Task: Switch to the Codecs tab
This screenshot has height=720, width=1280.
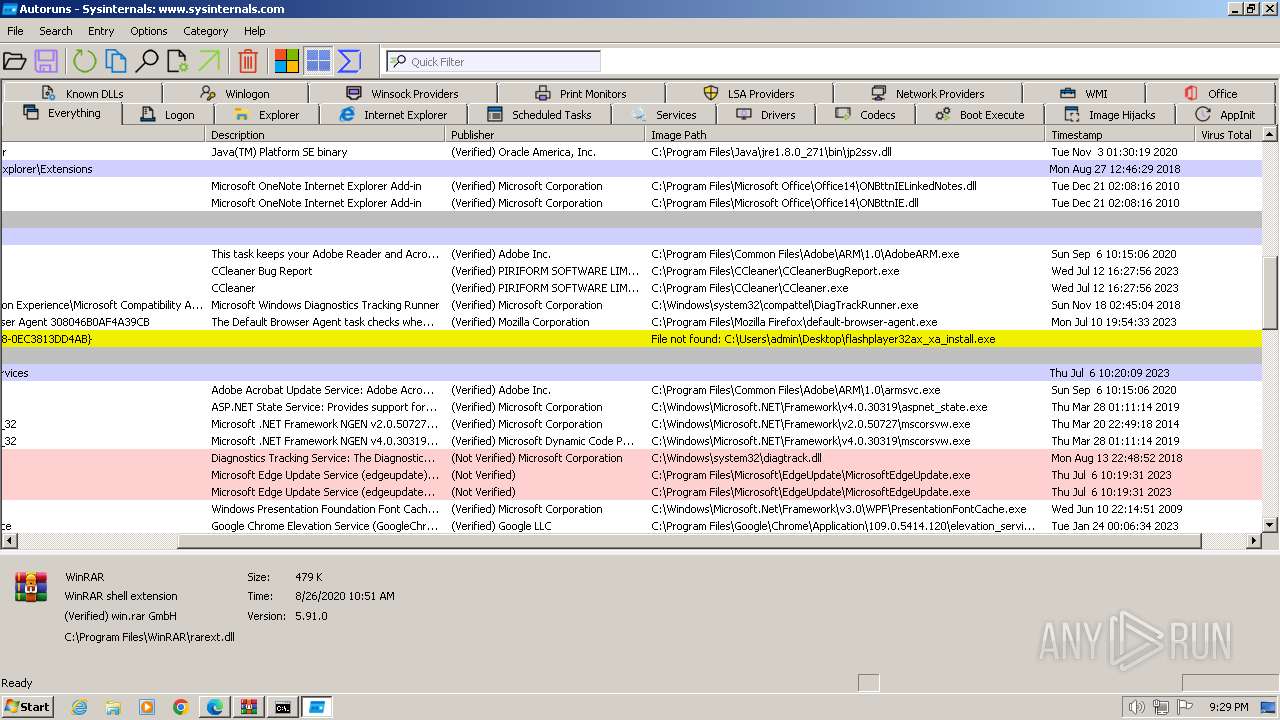Action: pyautogui.click(x=865, y=115)
